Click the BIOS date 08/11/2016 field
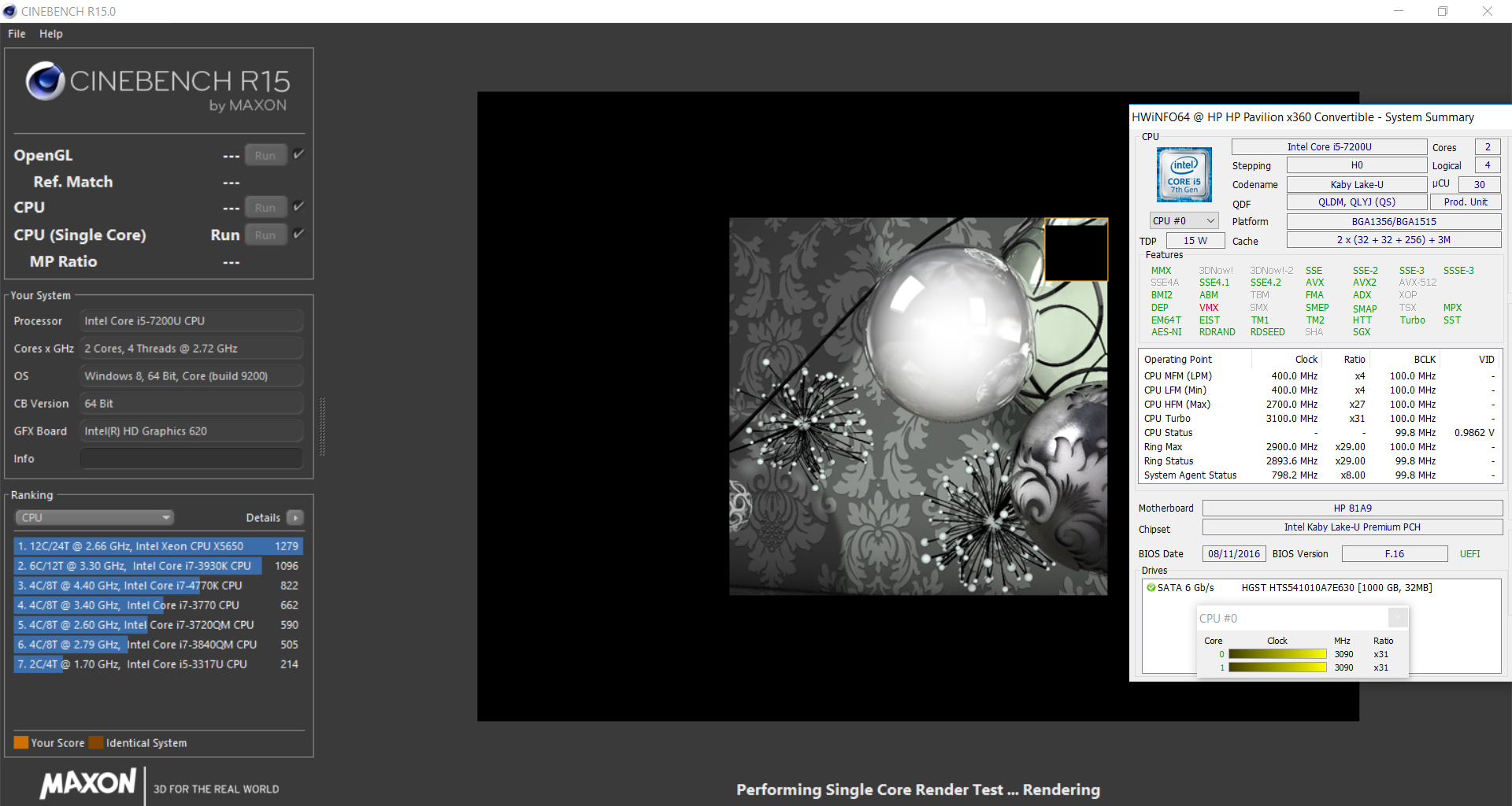 pyautogui.click(x=1234, y=554)
